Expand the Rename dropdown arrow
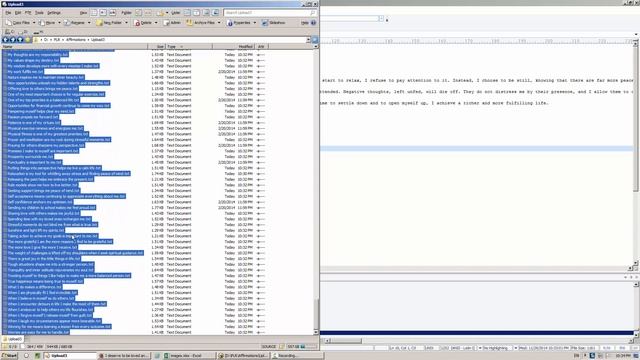 point(89,23)
